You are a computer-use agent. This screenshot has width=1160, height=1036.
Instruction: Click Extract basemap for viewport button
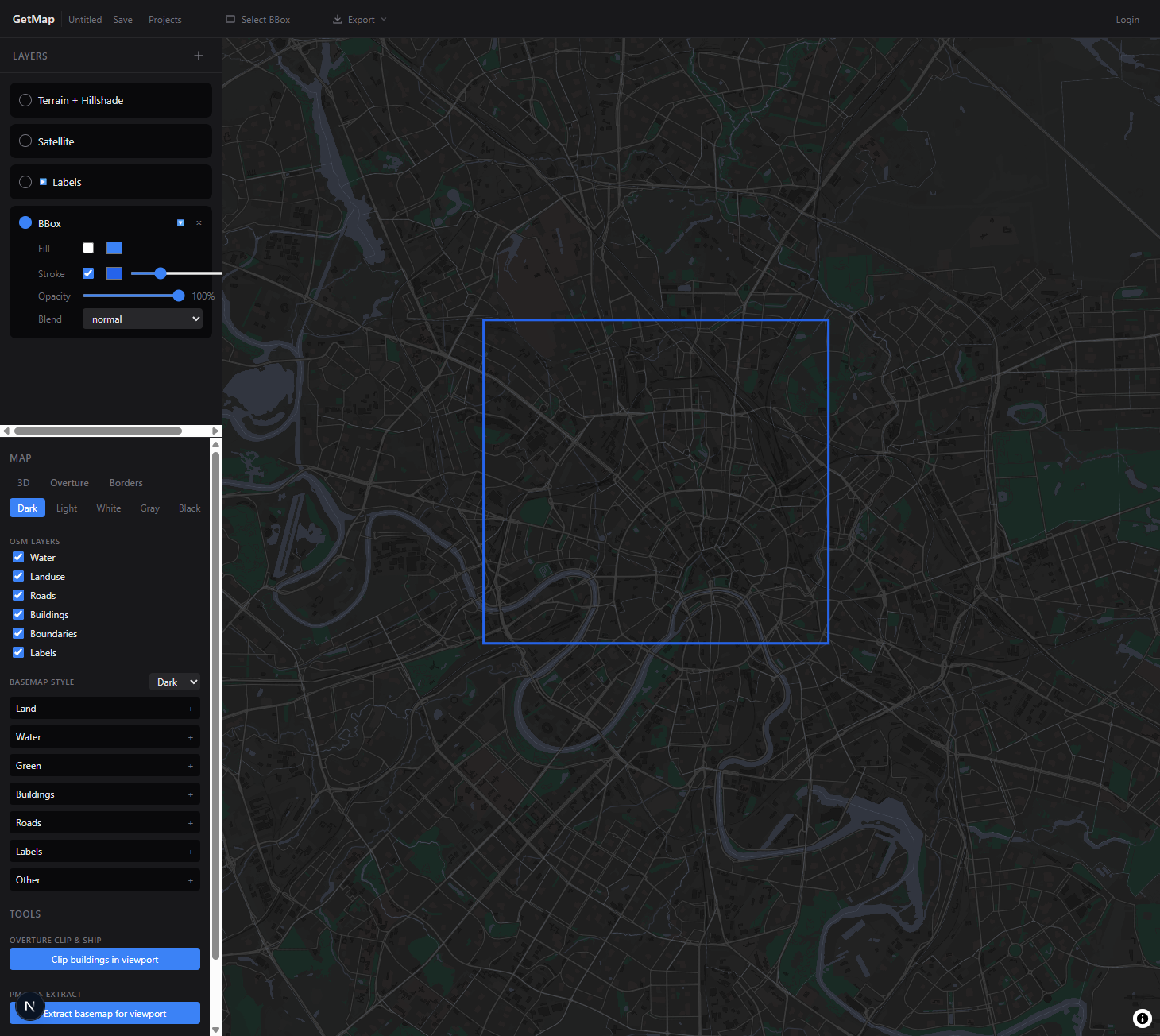[105, 1013]
